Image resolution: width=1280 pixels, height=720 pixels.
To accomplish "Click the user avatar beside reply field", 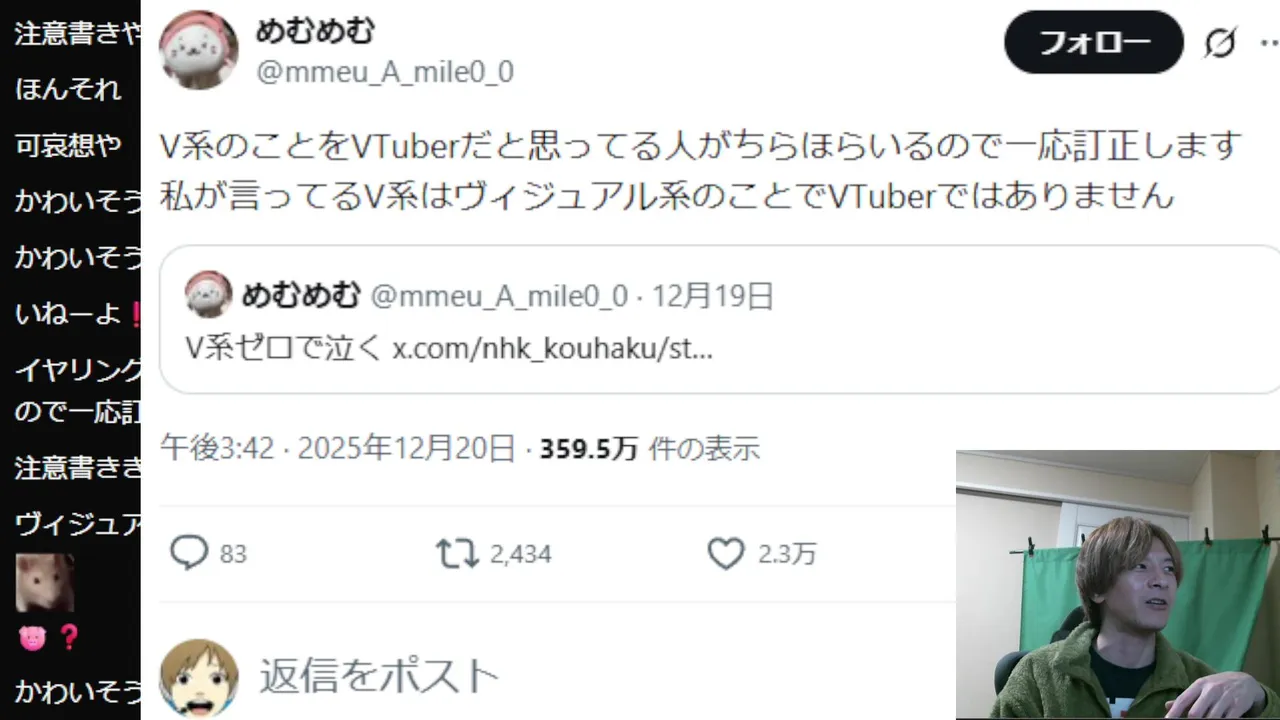I will [x=199, y=679].
